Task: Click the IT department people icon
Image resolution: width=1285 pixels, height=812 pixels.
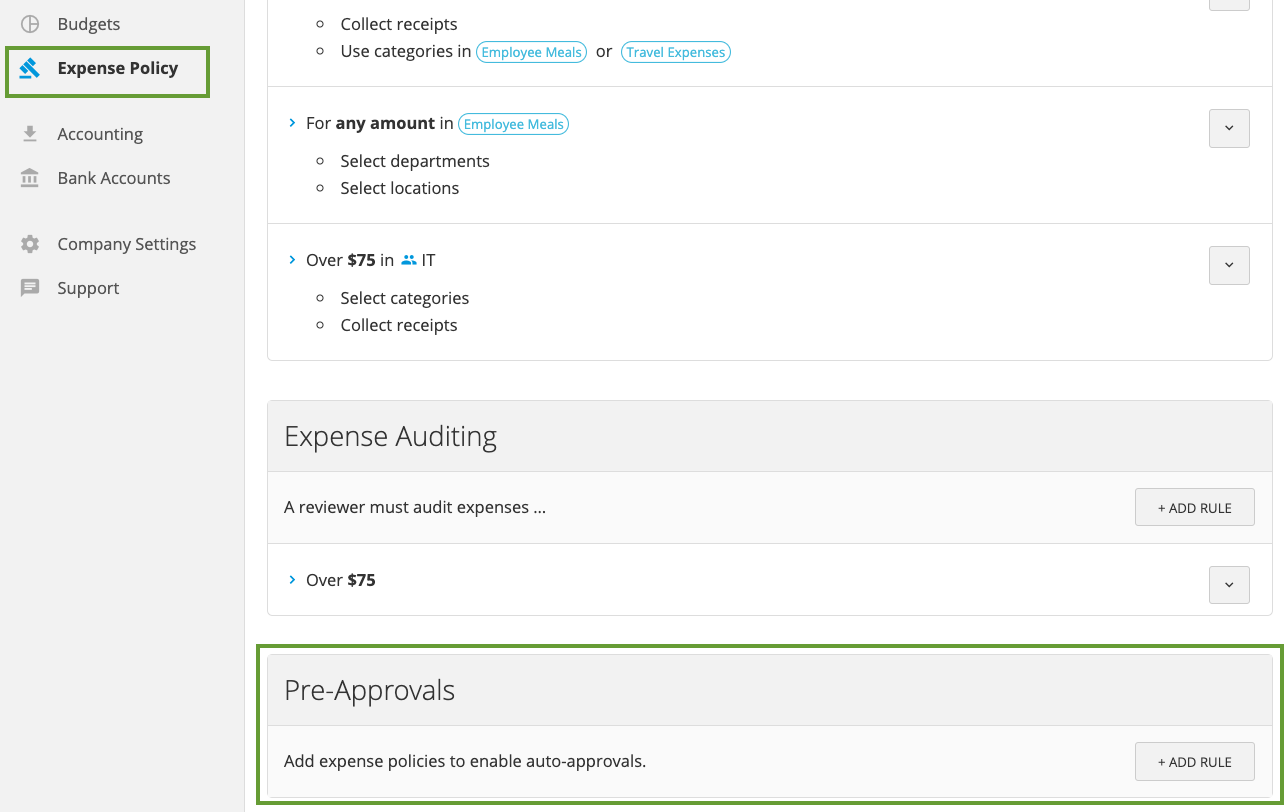Action: click(408, 260)
